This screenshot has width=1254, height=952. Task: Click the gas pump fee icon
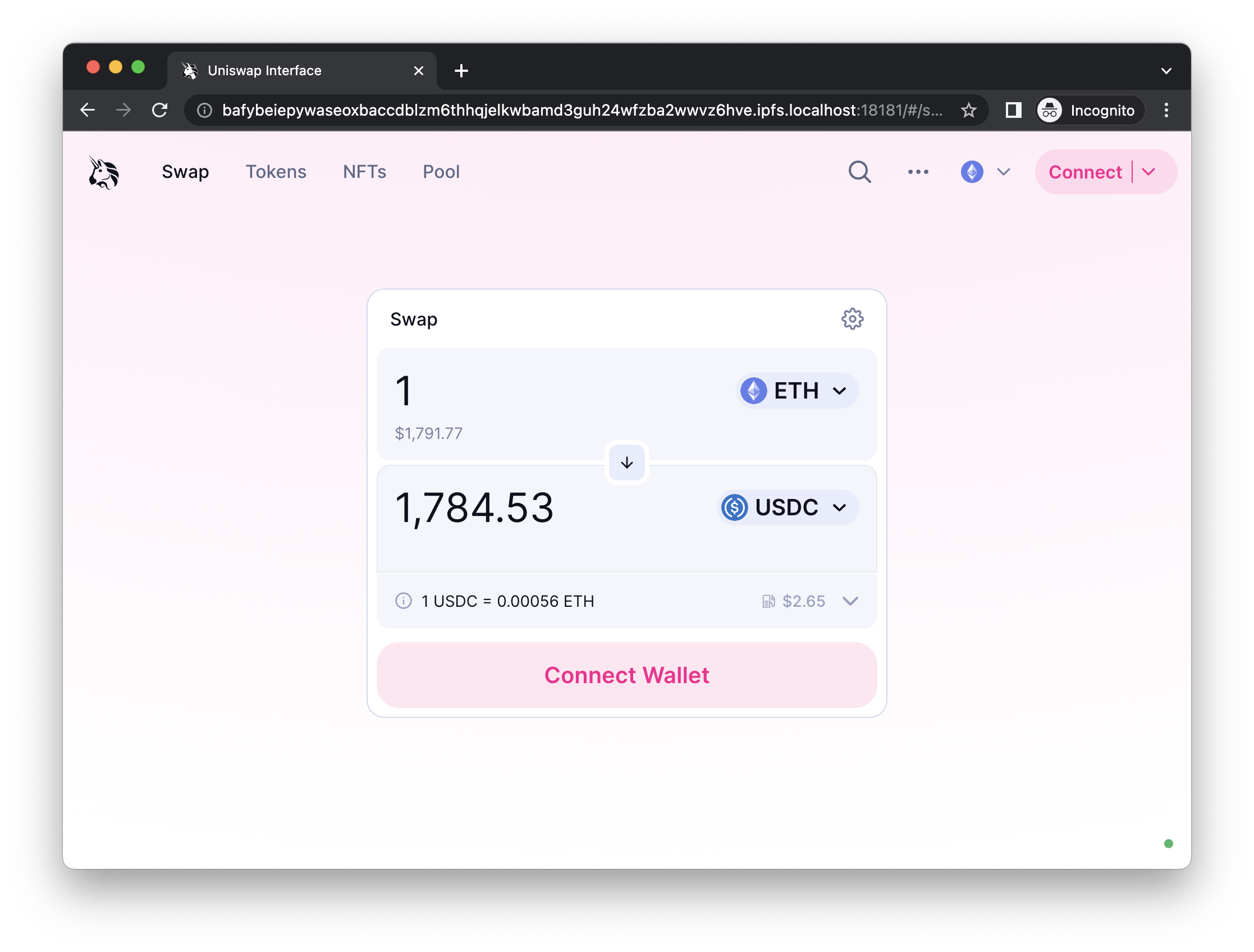click(768, 602)
